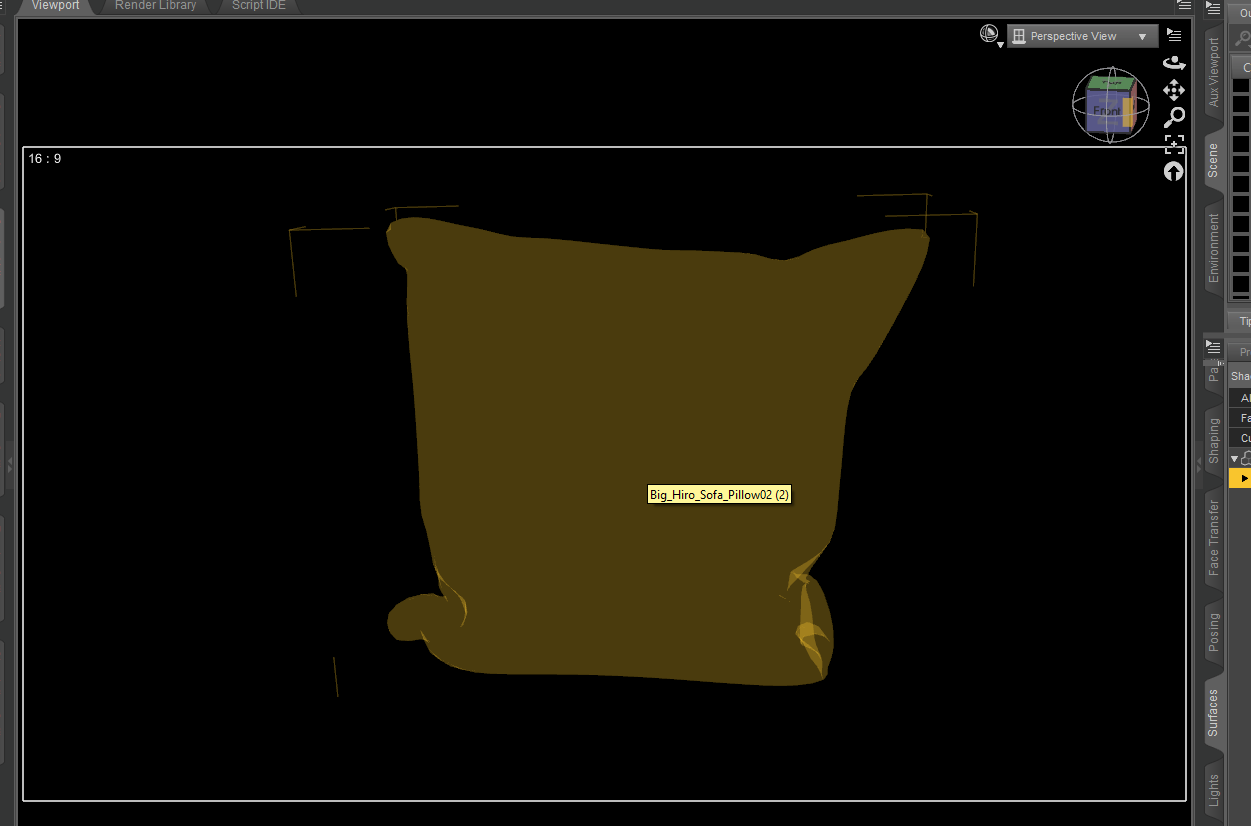
Task: Open the Posing side tab
Action: pos(1214,632)
